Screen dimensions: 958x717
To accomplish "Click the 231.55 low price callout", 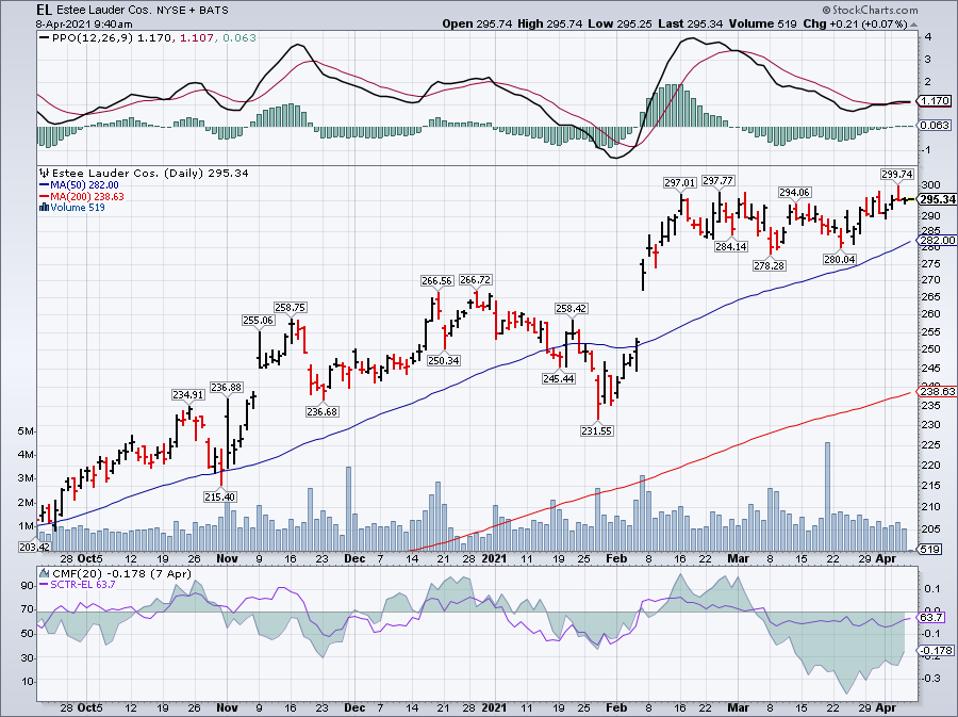I will click(x=596, y=431).
